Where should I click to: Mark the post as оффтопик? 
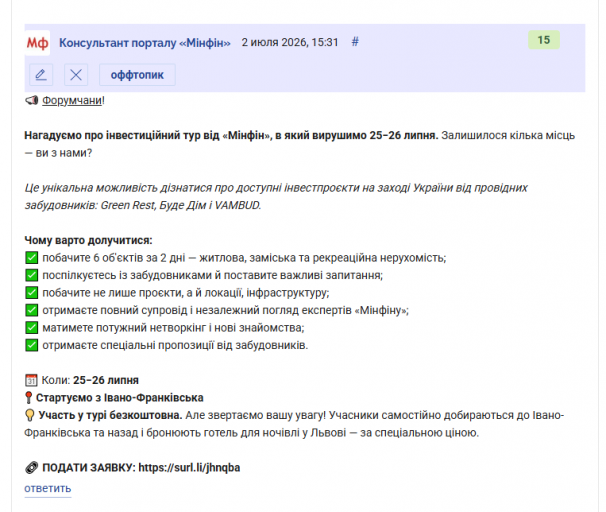tap(137, 75)
